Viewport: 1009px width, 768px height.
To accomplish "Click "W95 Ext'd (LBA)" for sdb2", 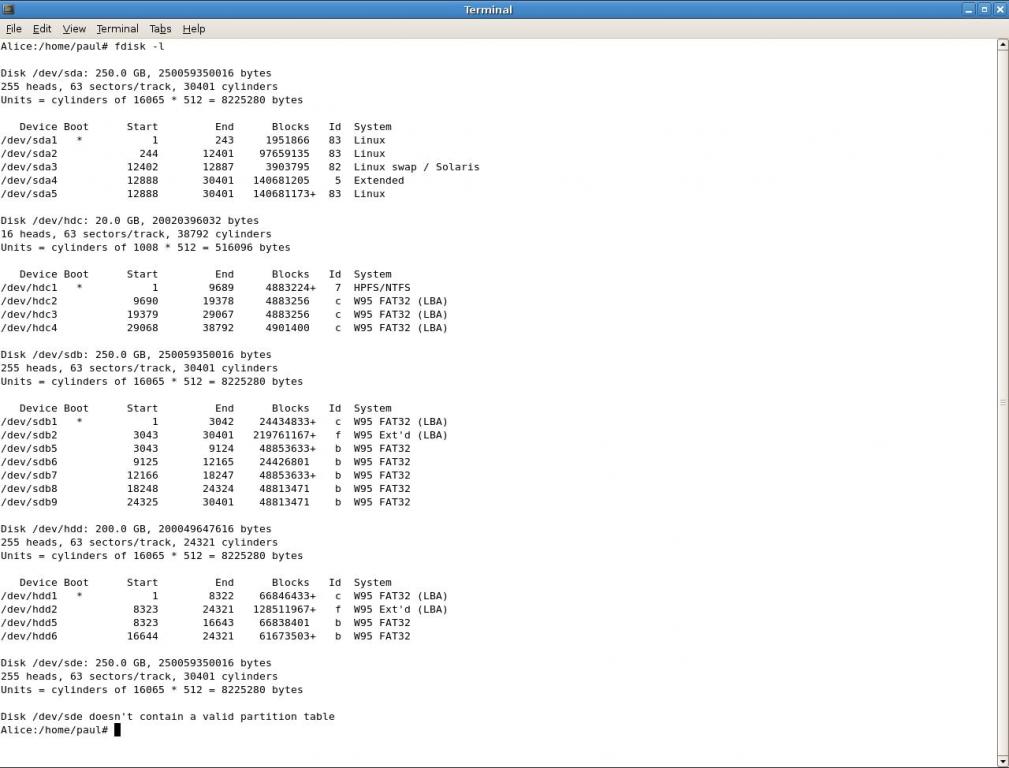I will (x=400, y=435).
